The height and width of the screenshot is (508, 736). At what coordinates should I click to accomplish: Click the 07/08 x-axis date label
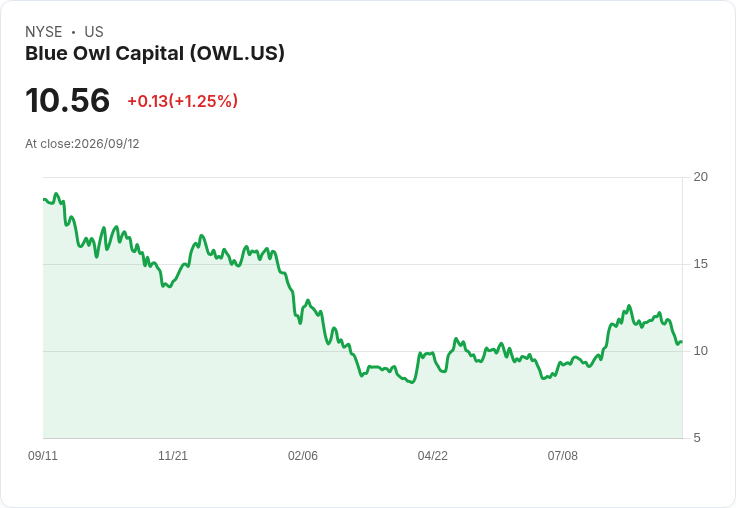coord(563,455)
